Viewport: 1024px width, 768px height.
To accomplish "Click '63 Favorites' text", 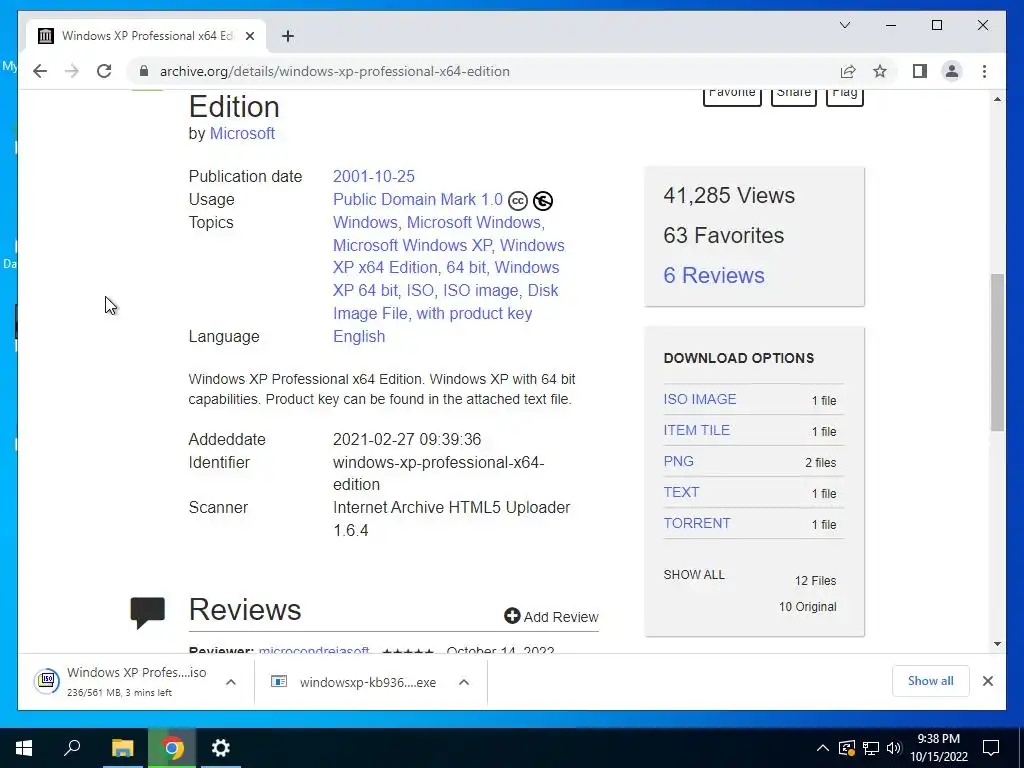I will [724, 235].
